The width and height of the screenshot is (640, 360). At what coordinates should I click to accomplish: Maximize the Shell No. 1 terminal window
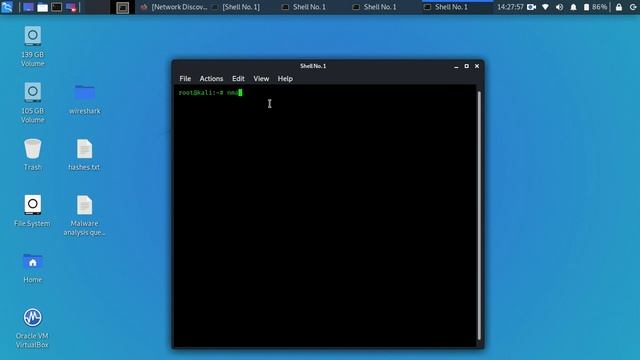coord(467,66)
